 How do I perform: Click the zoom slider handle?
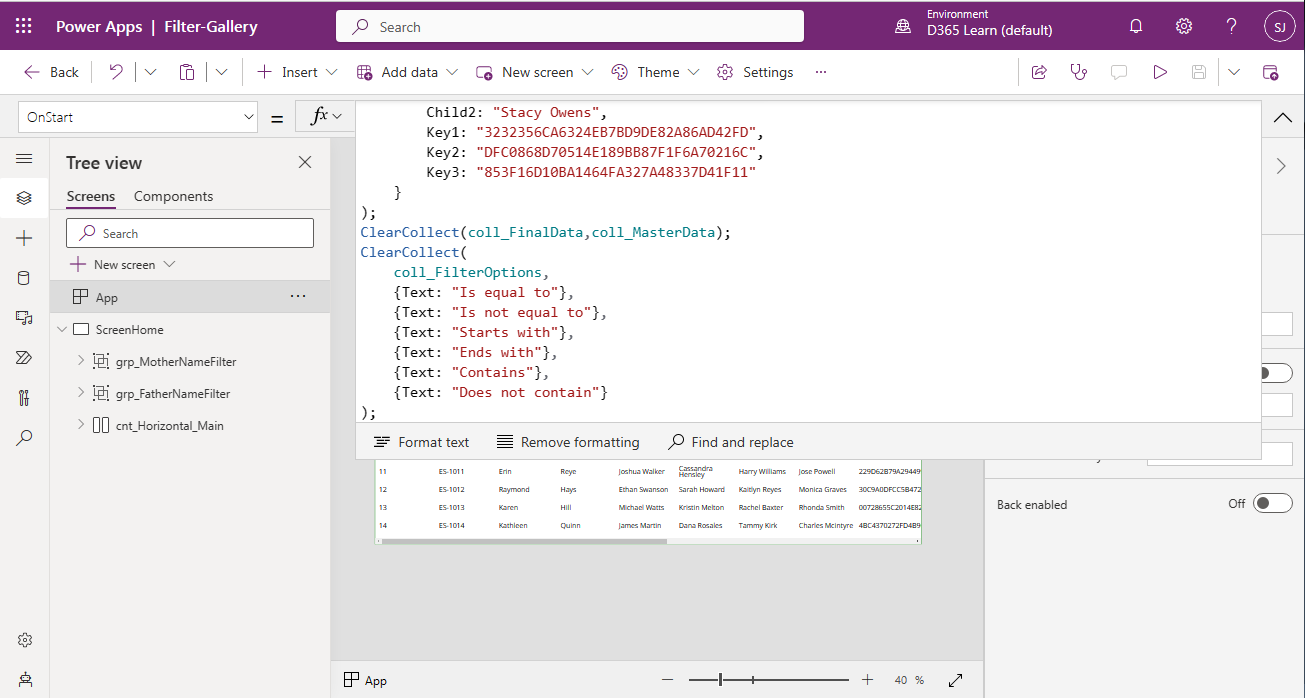(721, 680)
